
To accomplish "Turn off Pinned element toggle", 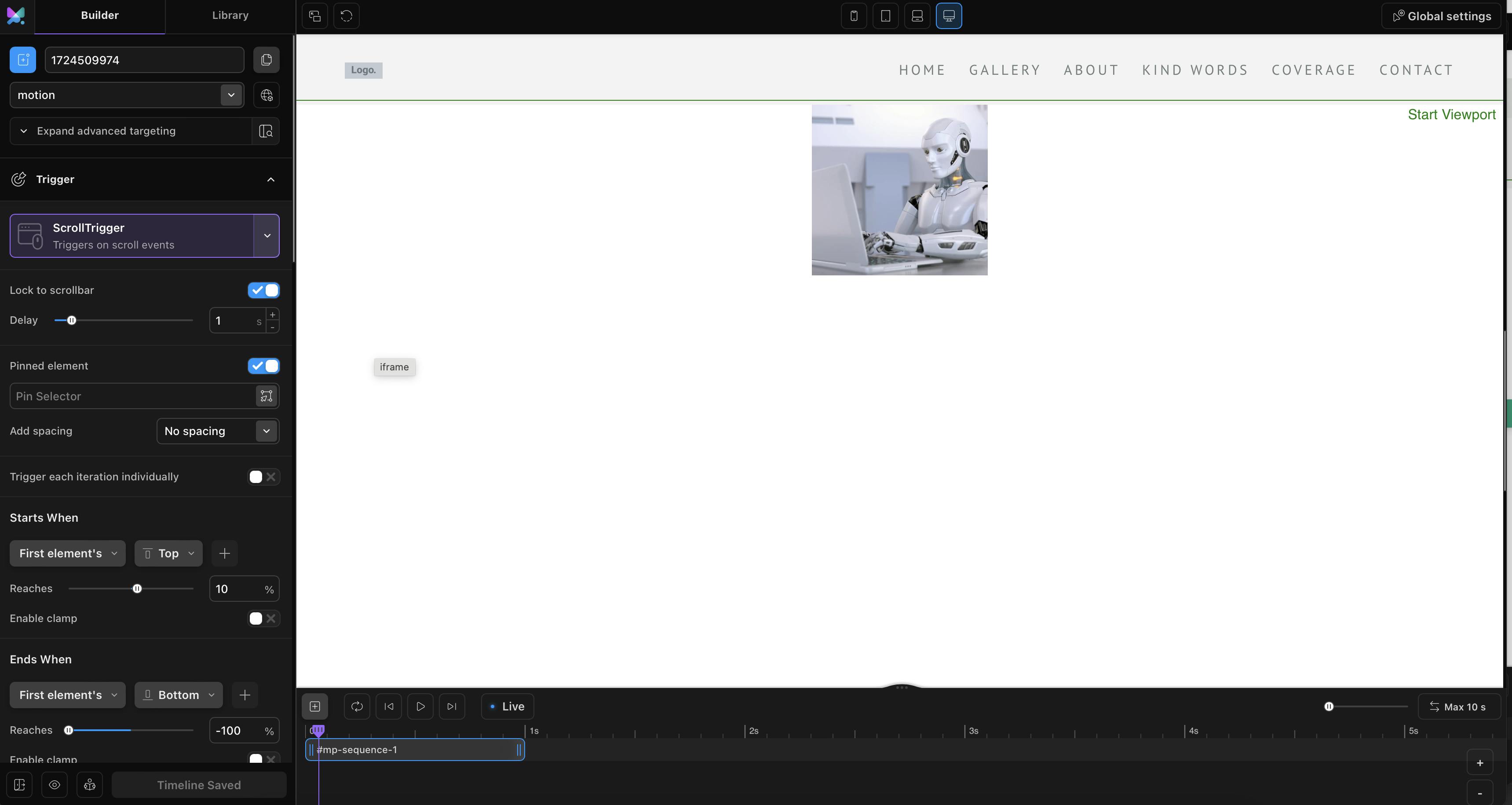I will coord(263,366).
